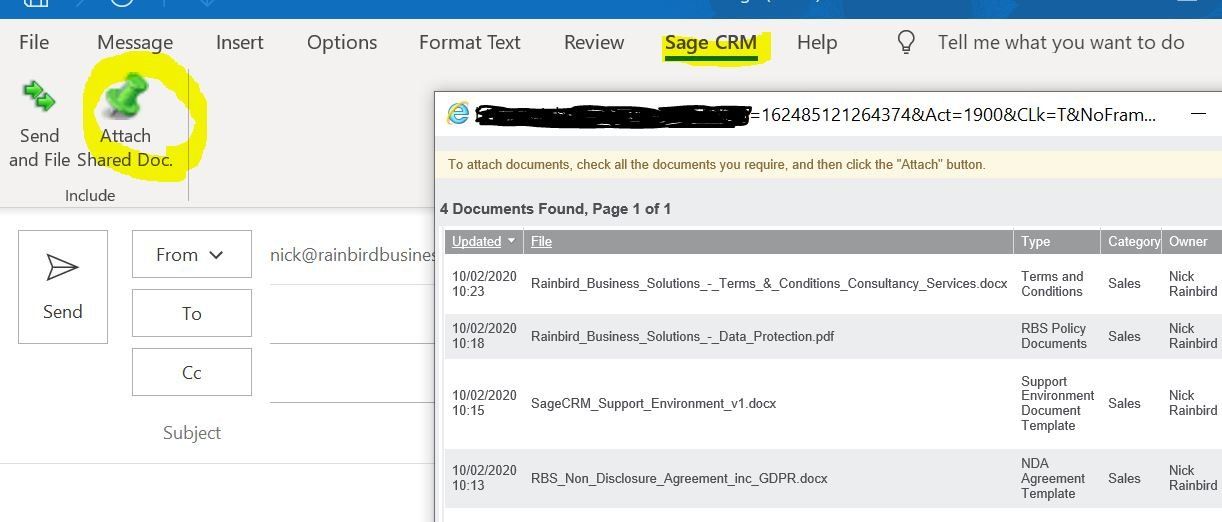Go to the Review tab
Screen dimensions: 1222x522
click(x=594, y=42)
